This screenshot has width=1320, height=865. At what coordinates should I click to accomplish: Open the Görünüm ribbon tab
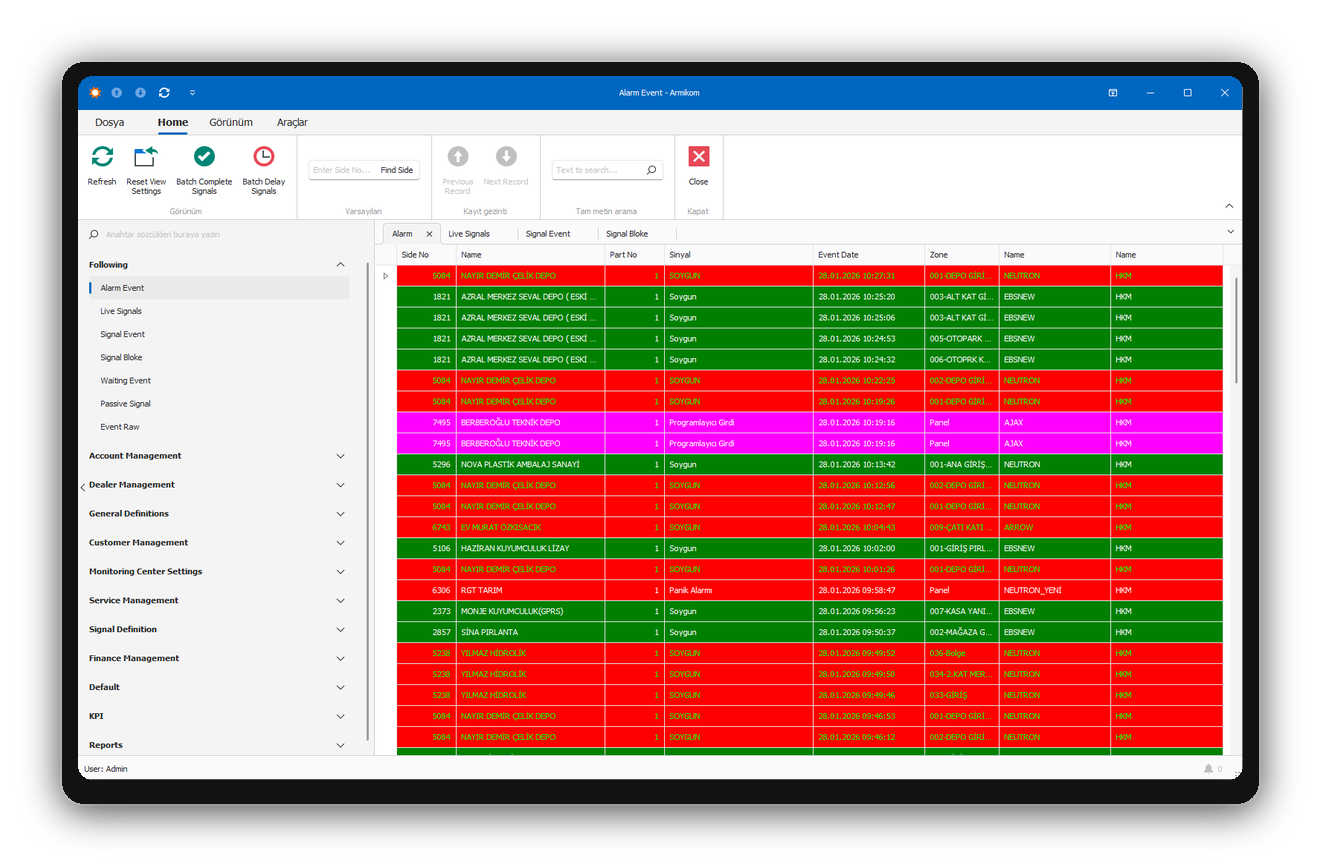coord(231,122)
